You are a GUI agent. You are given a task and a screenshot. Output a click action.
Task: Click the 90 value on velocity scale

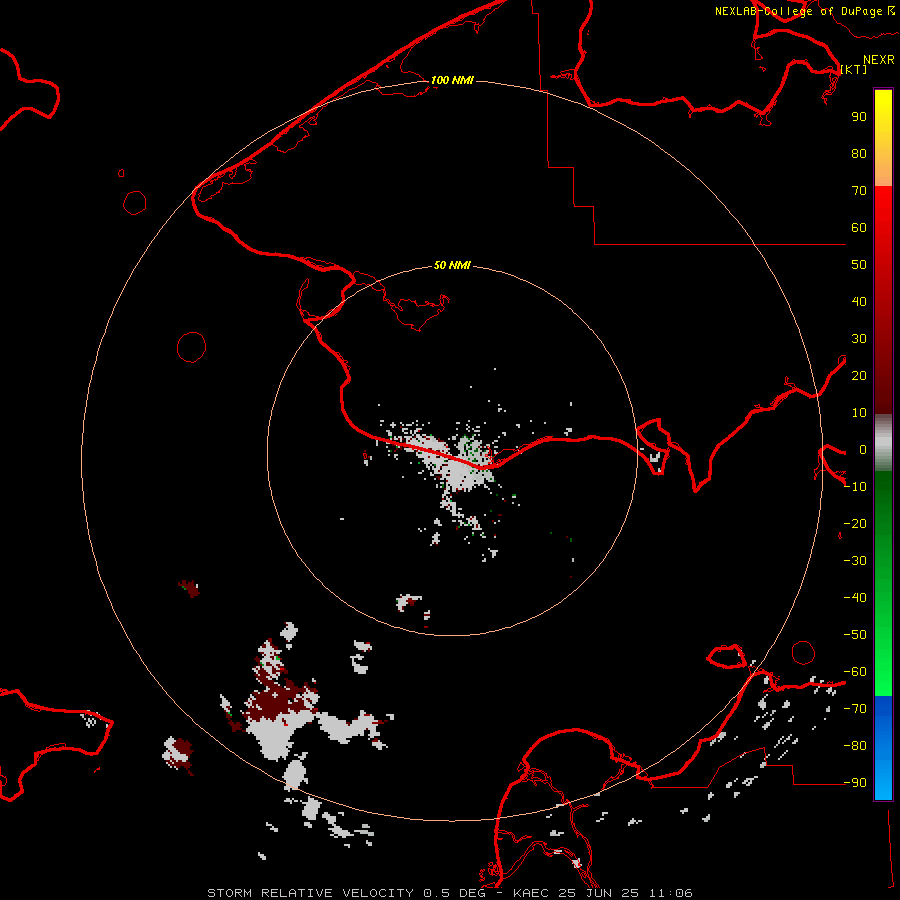(859, 117)
